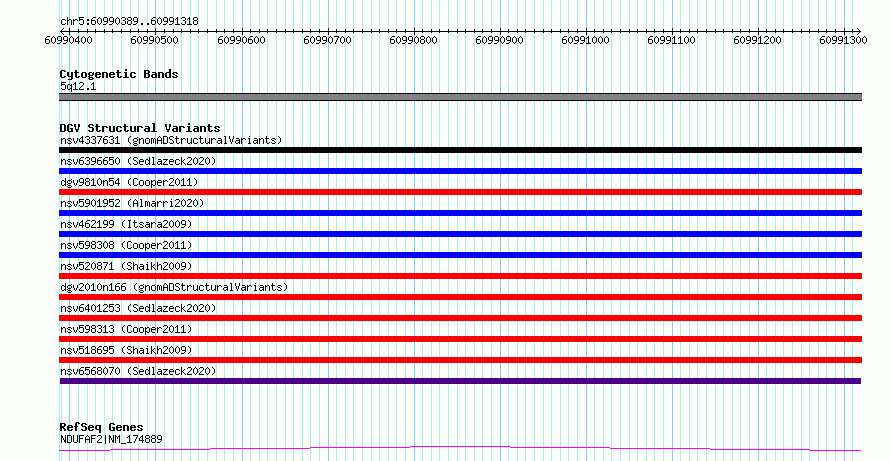Click ruler position 60991300
The height and width of the screenshot is (461, 890).
coord(843,40)
